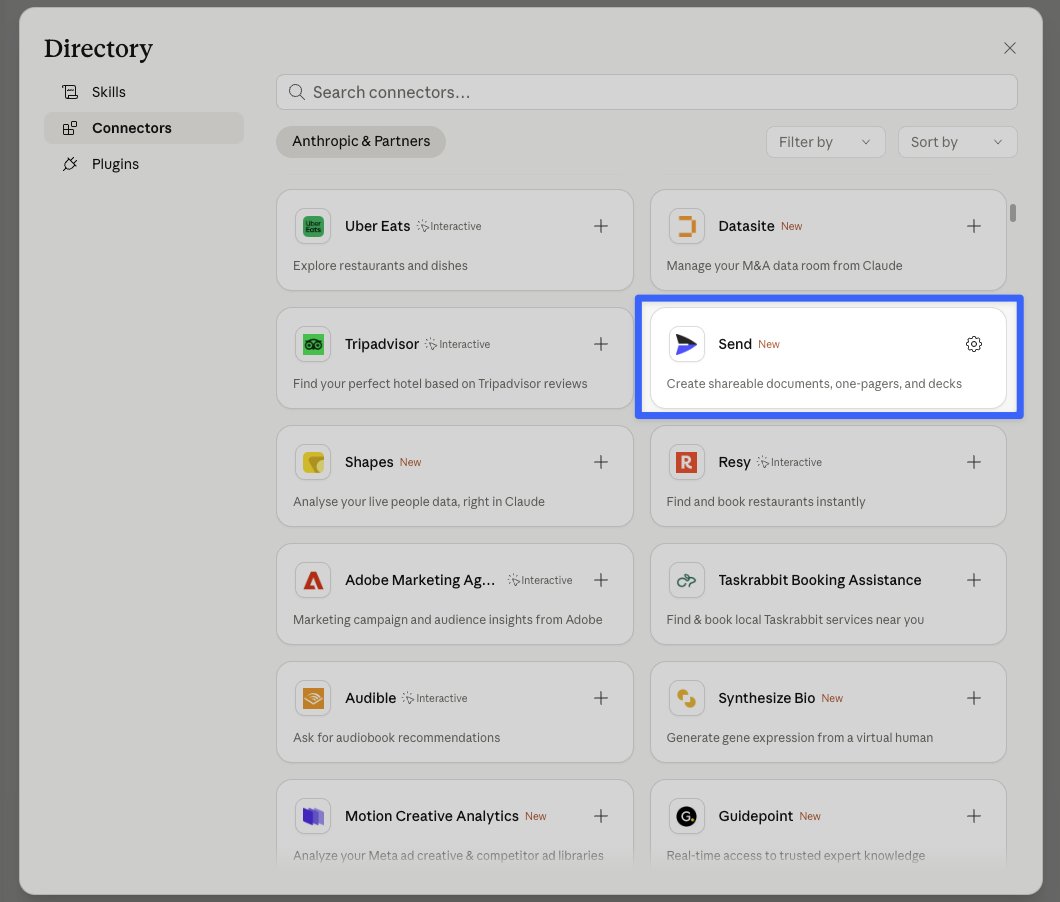The image size is (1060, 902).
Task: Click the Directory heading
Action: 99,49
